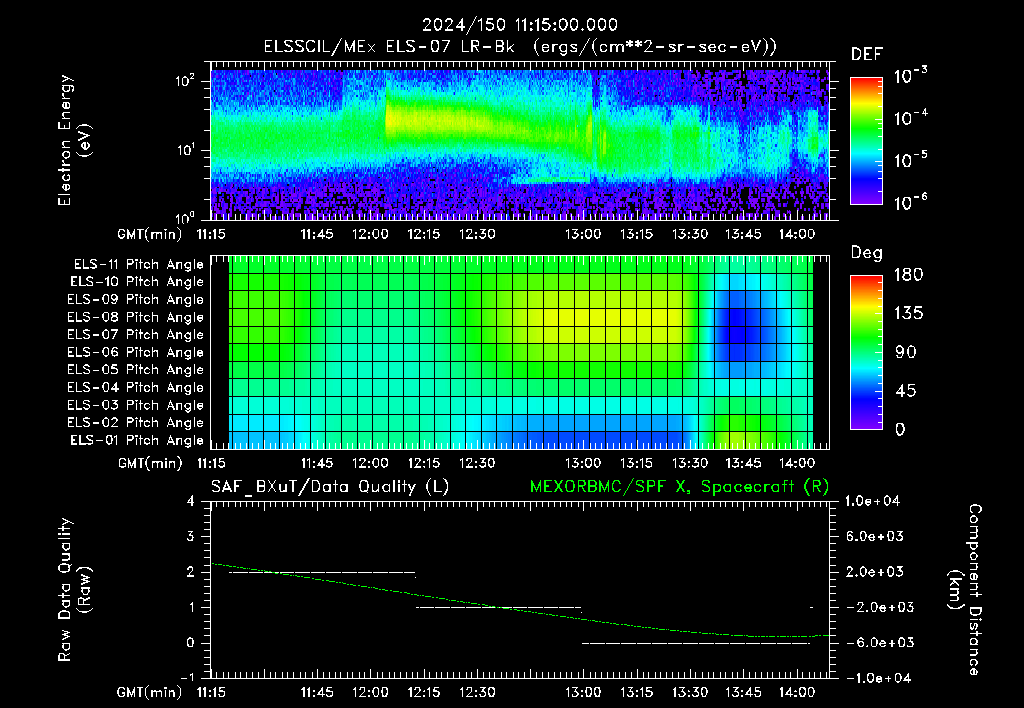This screenshot has height=708, width=1024.
Task: Click 12:30 under the pitch angle panel
Action: (477, 463)
